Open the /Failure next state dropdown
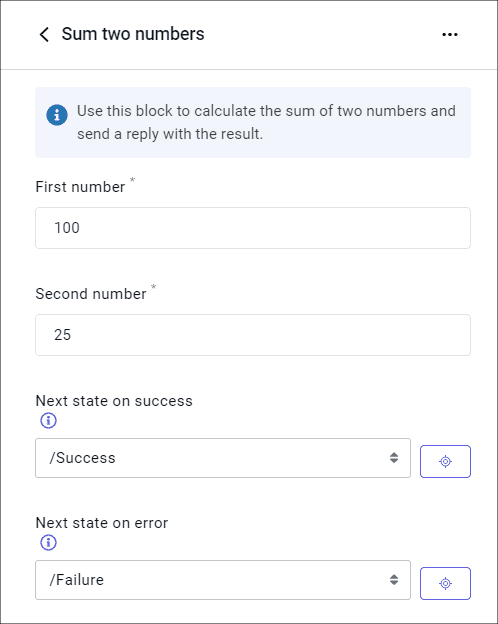Screen dimensions: 498x624 [x=223, y=579]
